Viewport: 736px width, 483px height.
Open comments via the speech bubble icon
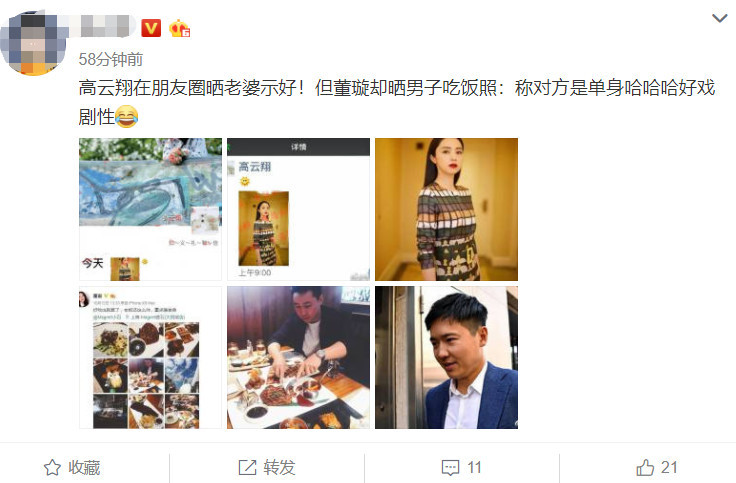tap(451, 468)
